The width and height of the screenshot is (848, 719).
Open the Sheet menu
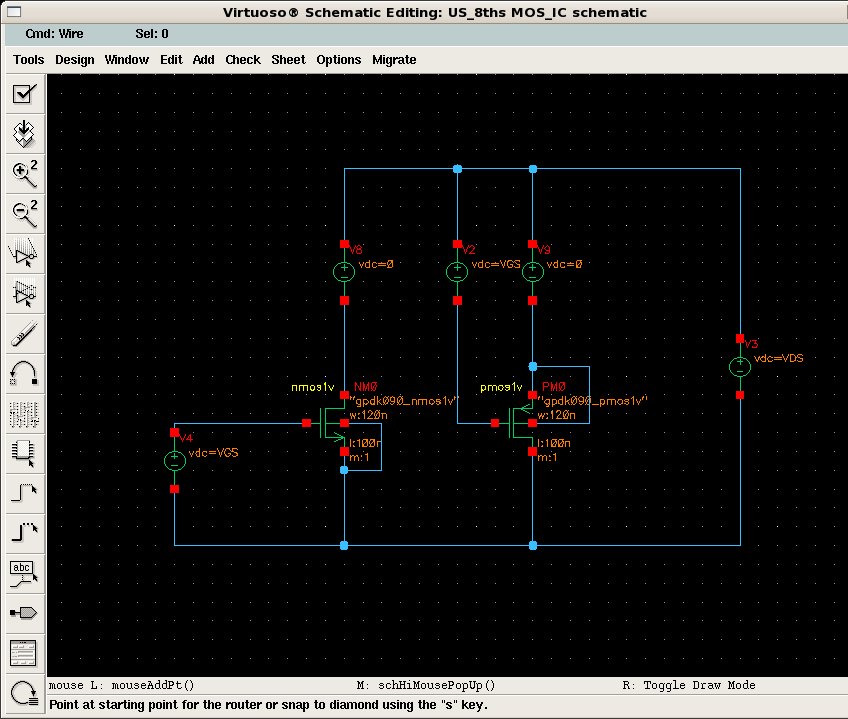288,60
